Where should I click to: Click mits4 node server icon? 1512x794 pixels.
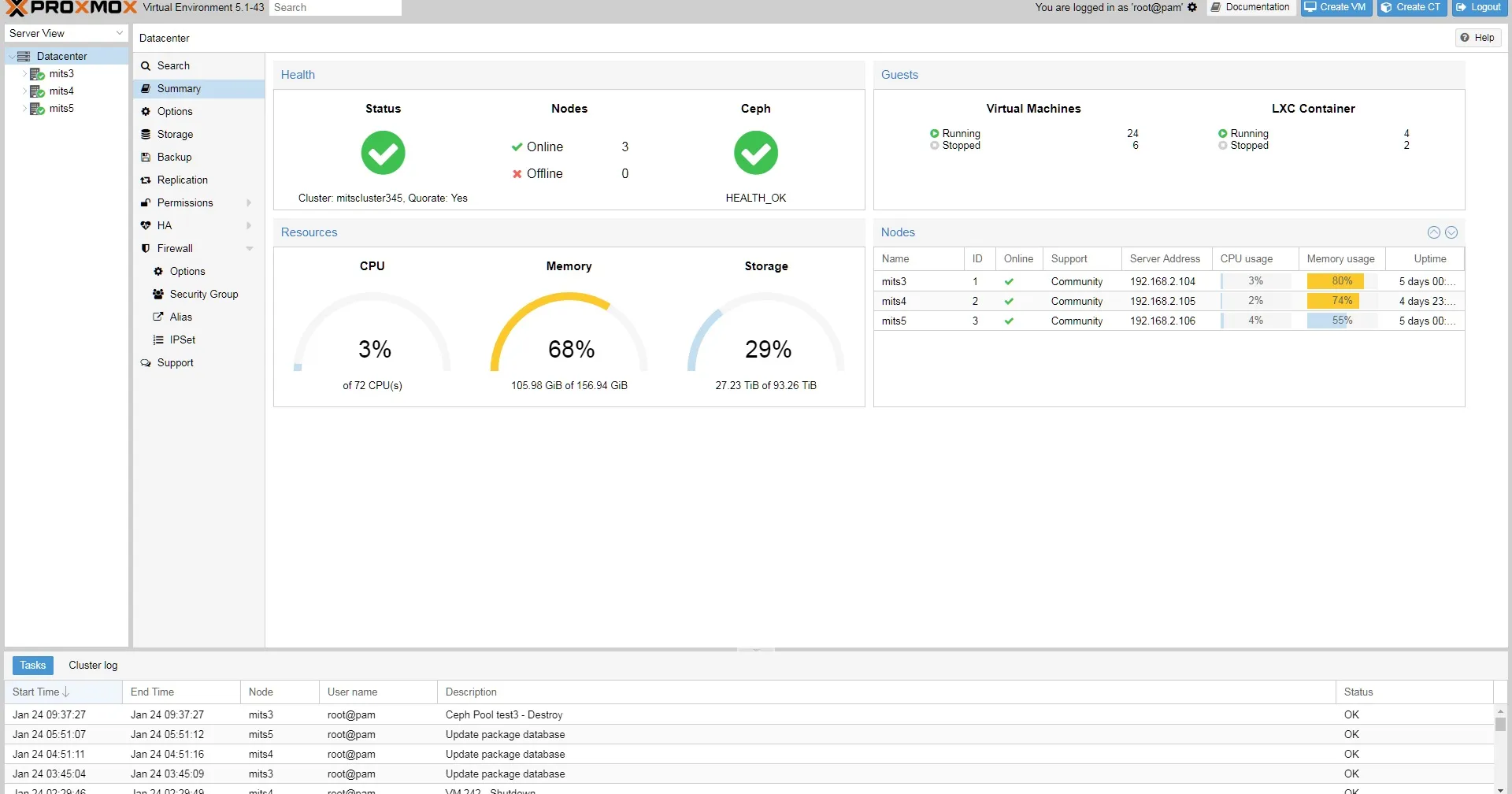pos(37,91)
